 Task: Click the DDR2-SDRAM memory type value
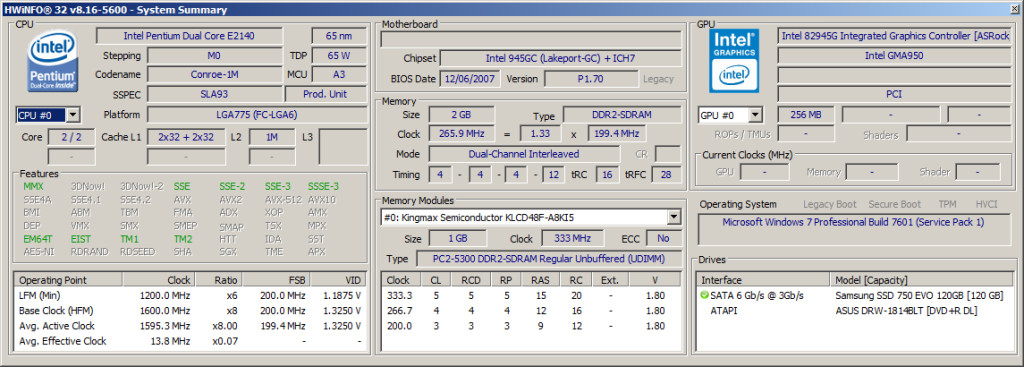622,115
